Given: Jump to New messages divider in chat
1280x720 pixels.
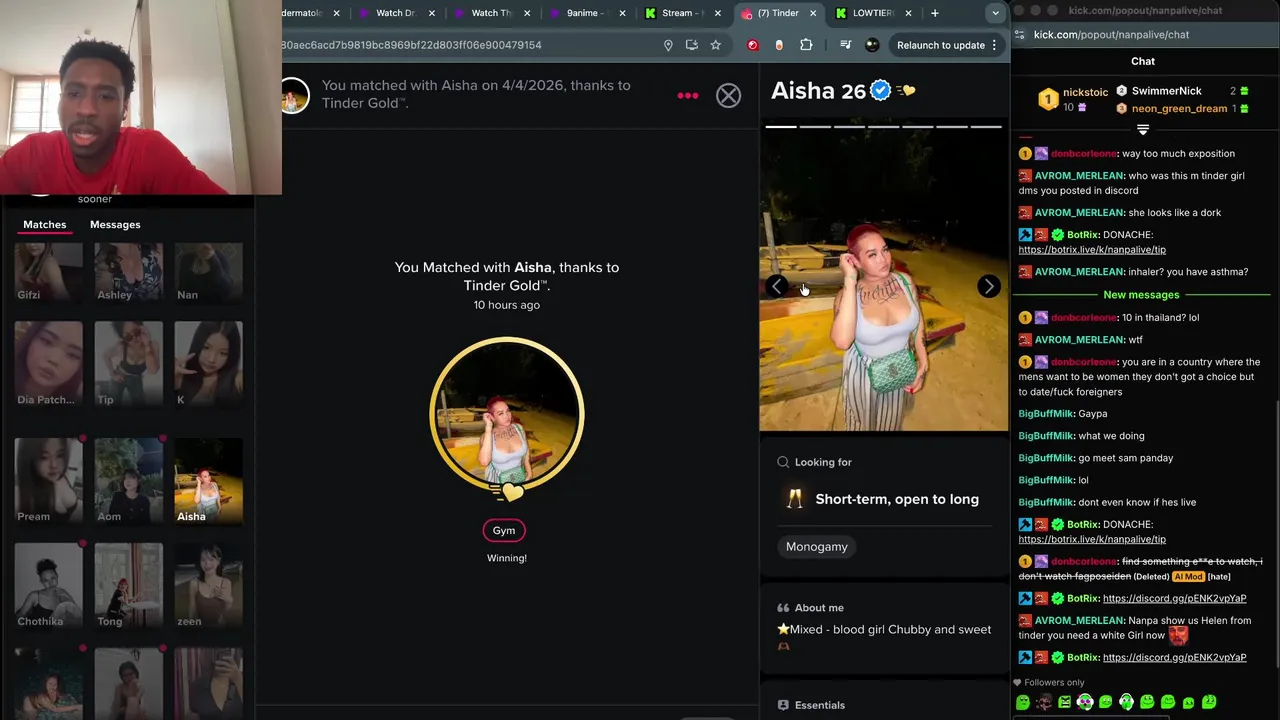Looking at the screenshot, I should (1141, 295).
